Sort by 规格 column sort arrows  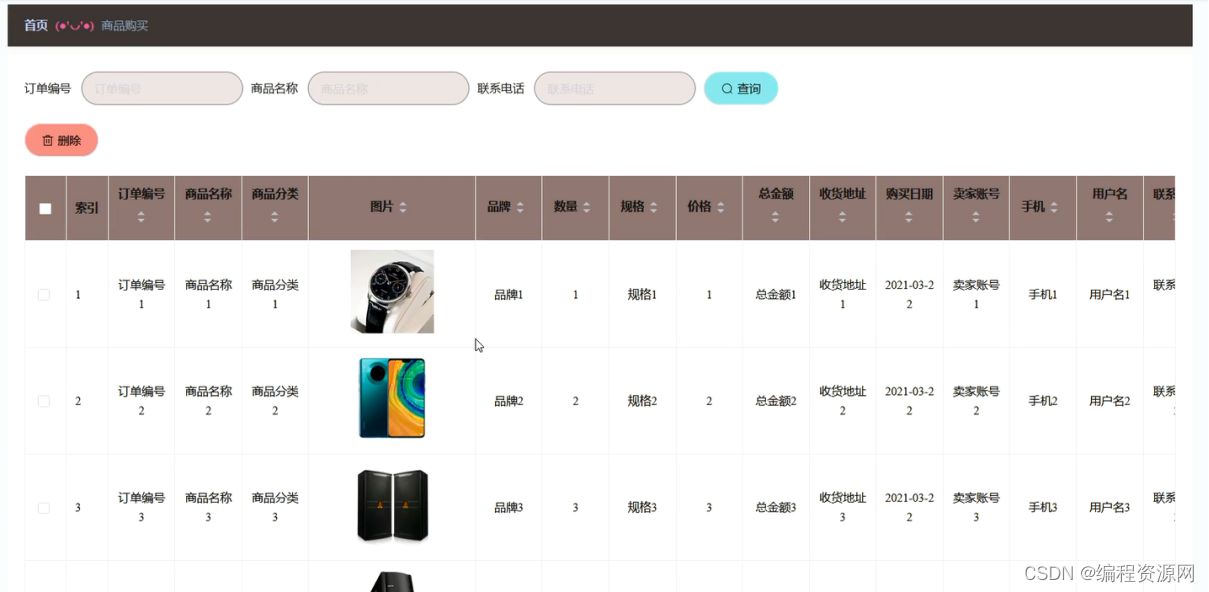653,207
